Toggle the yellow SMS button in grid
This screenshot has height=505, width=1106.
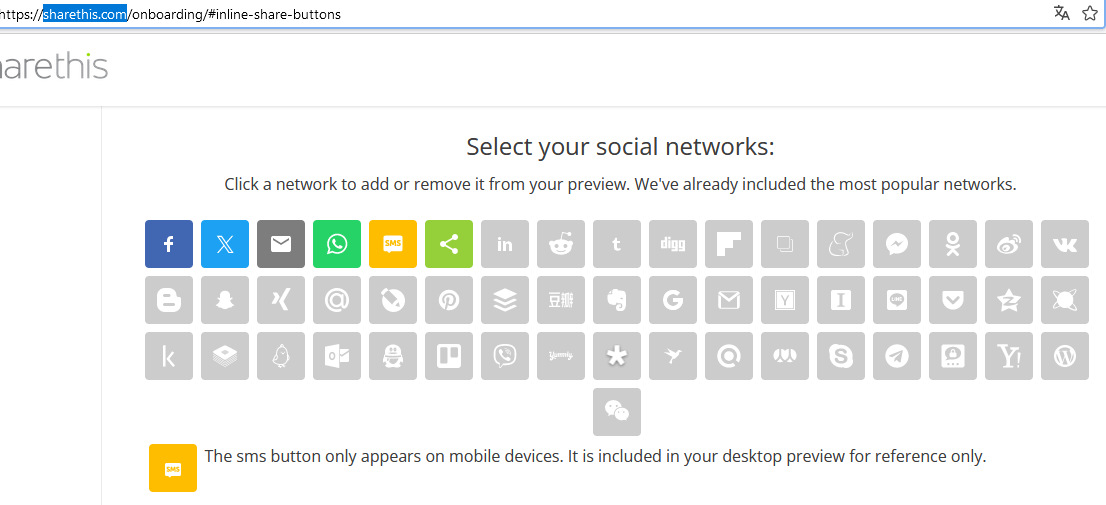(x=393, y=244)
